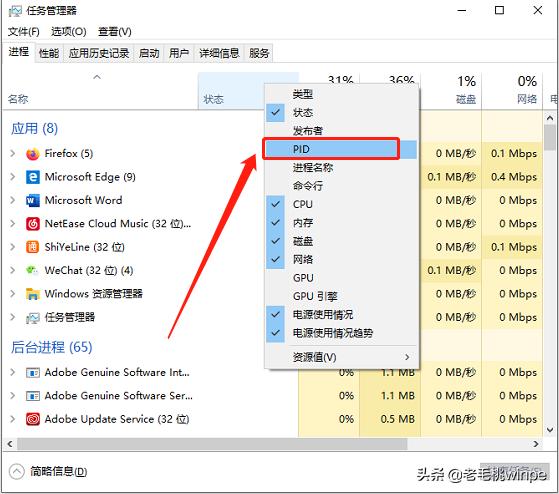Click the ShiYeLine app icon
This screenshot has height=494, width=559.
coord(32,247)
